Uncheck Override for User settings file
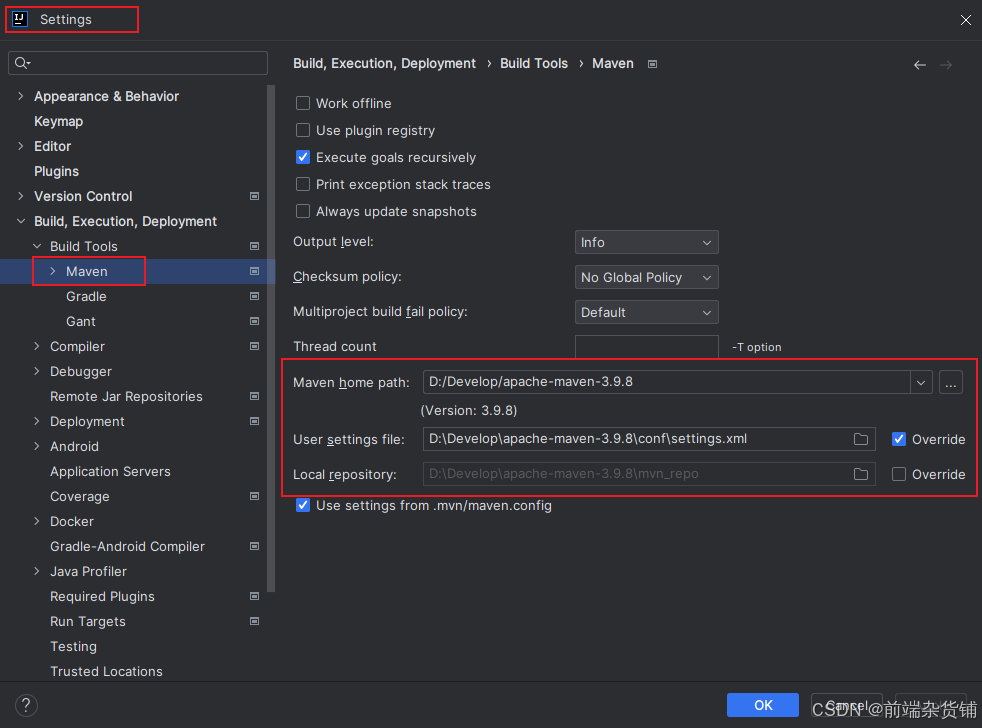Screen dimensions: 982x728 [x=899, y=439]
